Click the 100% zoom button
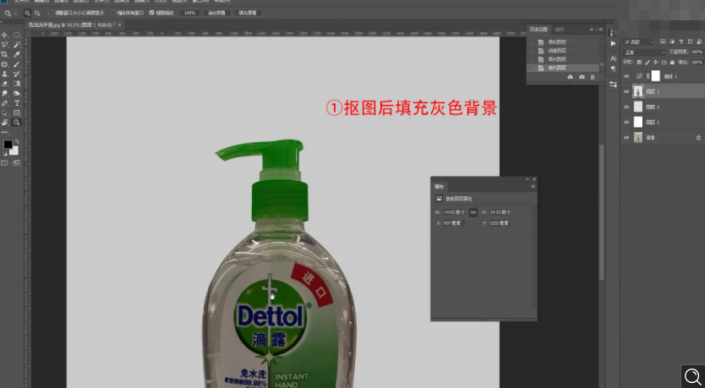This screenshot has width=705, height=388. (190, 13)
